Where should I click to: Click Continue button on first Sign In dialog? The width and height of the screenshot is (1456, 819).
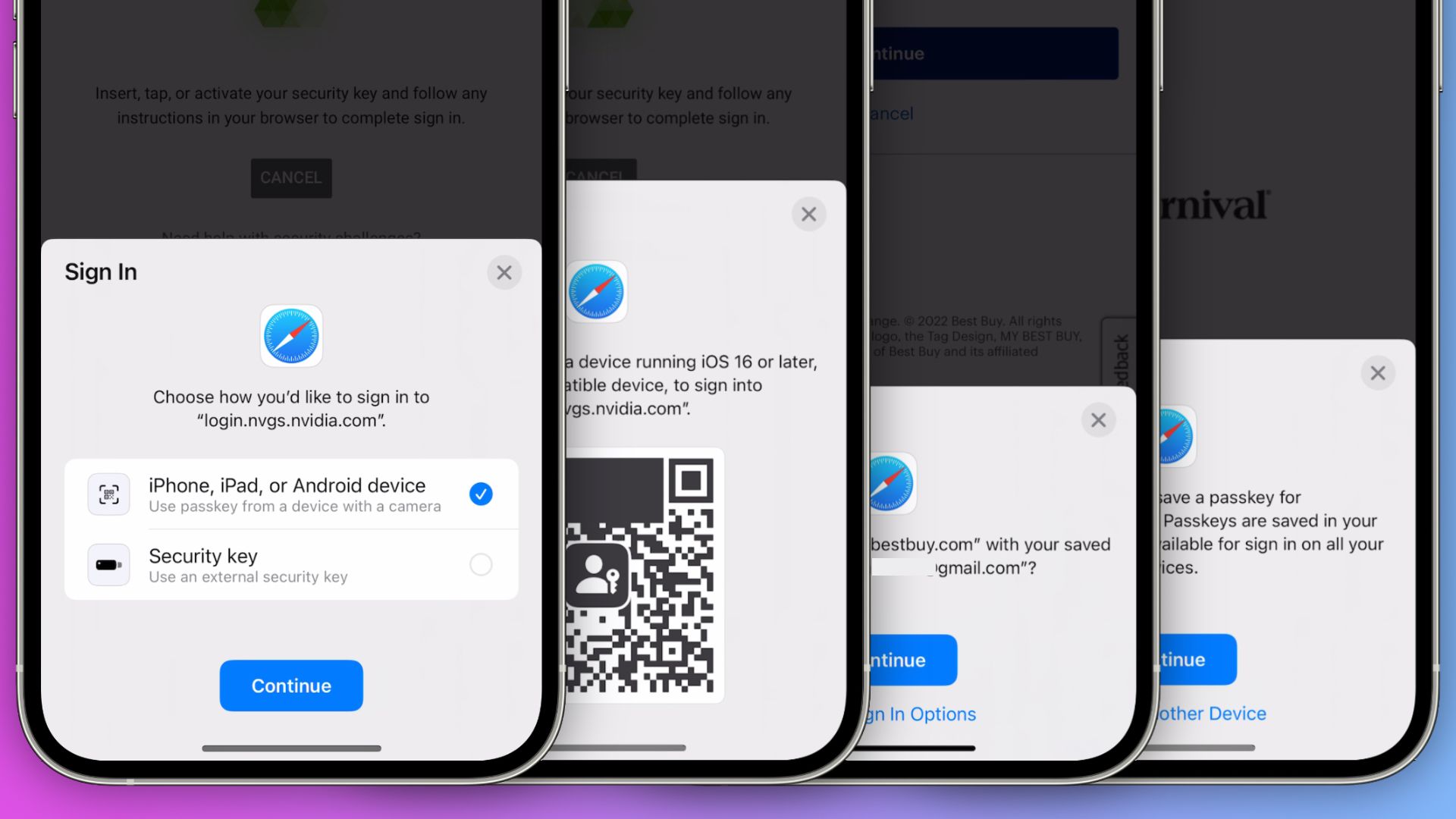point(291,685)
